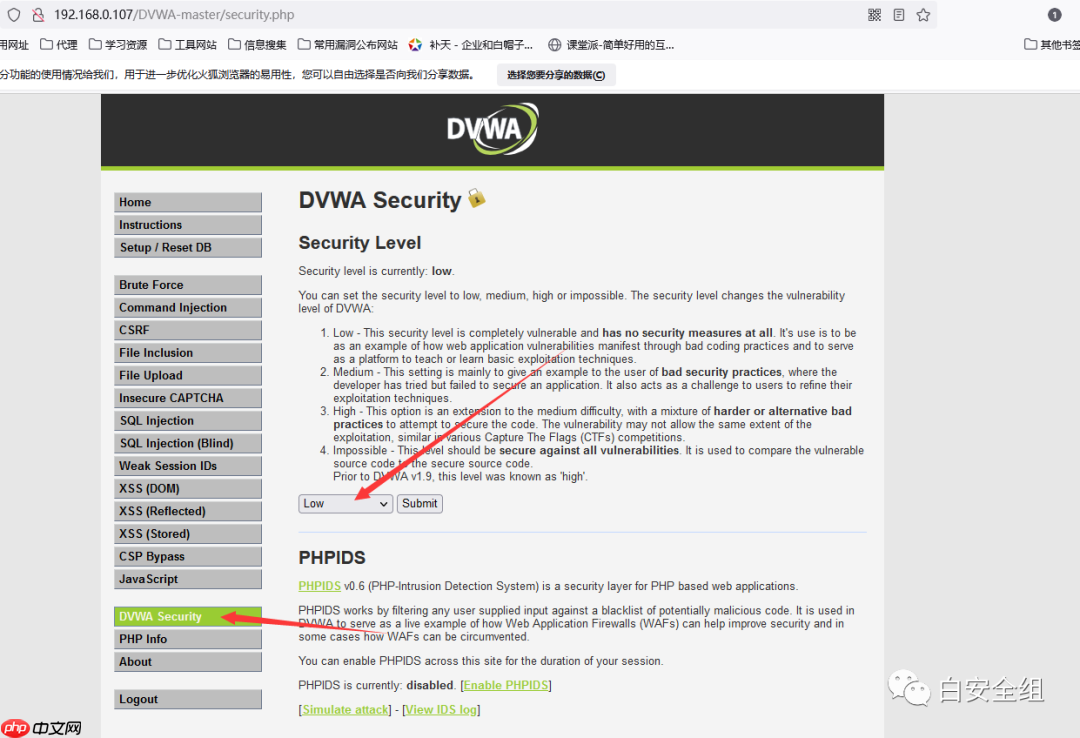Click the Security Level heading
The image size is (1080, 738).
click(360, 243)
